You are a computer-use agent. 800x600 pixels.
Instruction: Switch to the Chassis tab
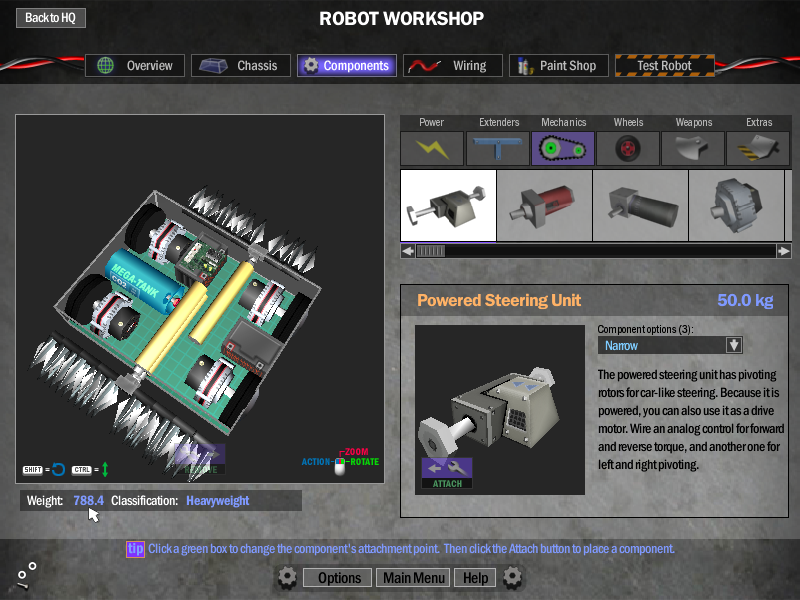(x=241, y=65)
